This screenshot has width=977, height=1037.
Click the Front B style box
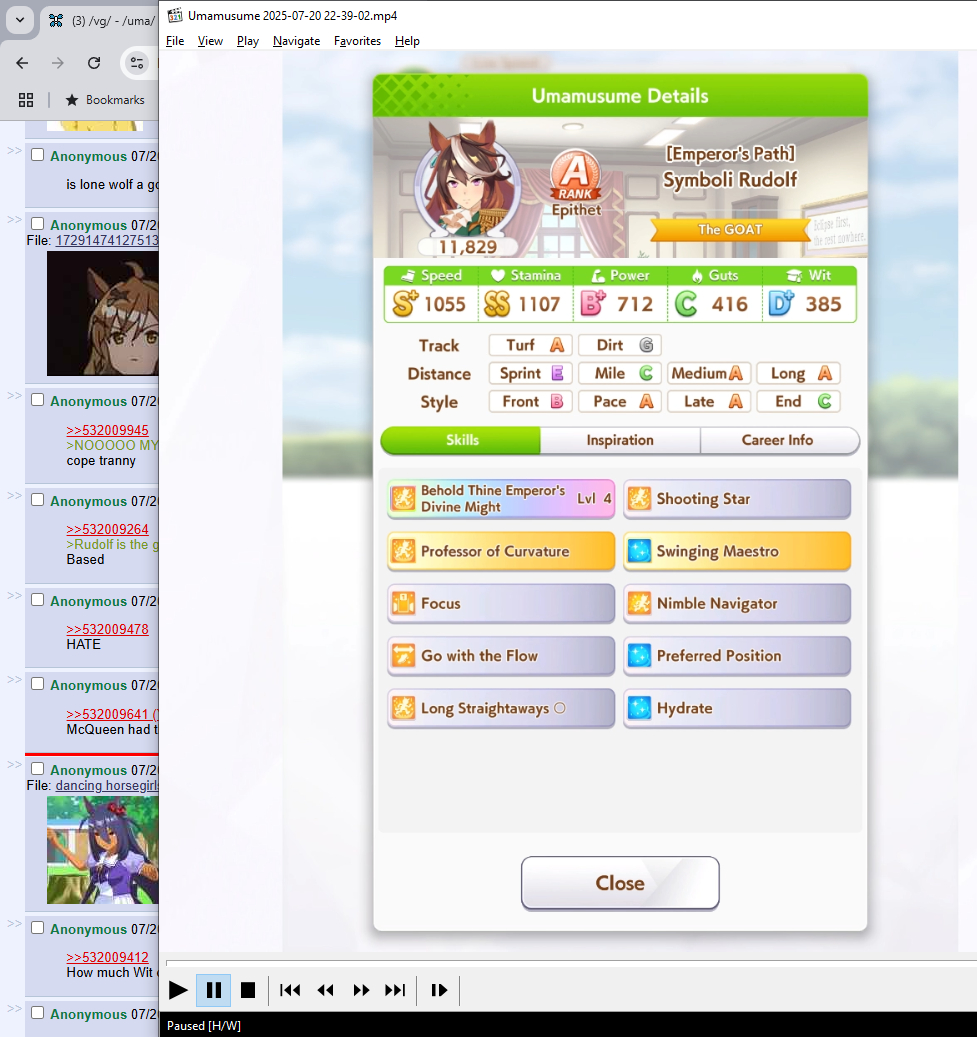[531, 401]
